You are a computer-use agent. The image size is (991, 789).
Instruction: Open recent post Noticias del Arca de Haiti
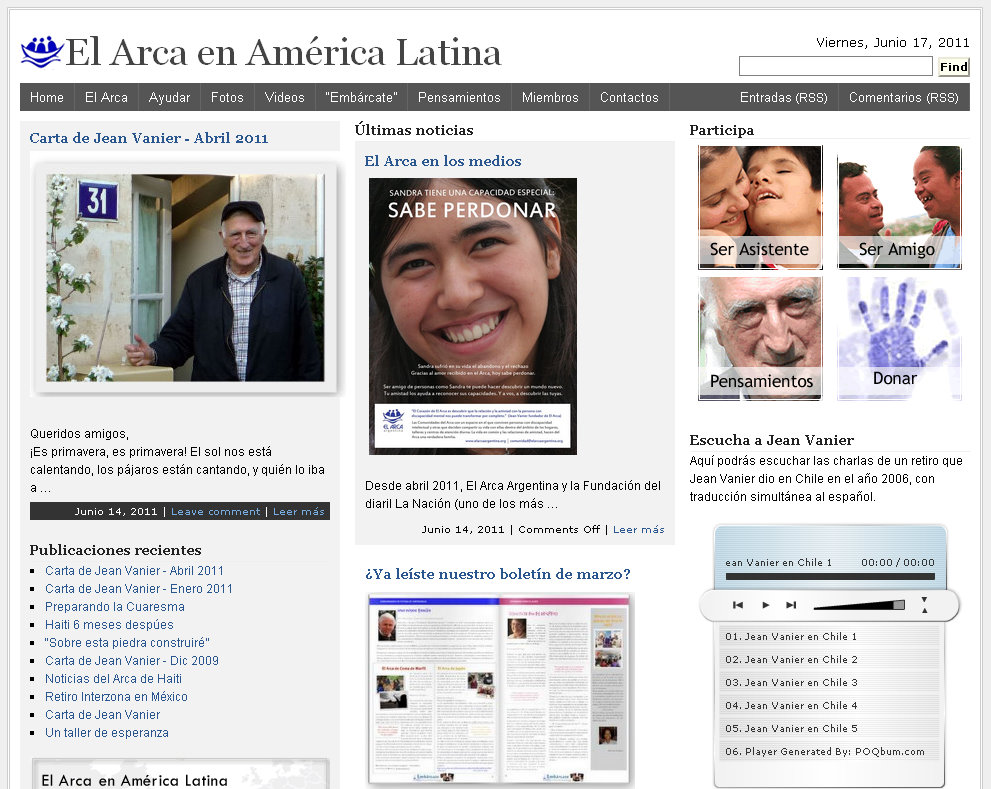(x=113, y=678)
